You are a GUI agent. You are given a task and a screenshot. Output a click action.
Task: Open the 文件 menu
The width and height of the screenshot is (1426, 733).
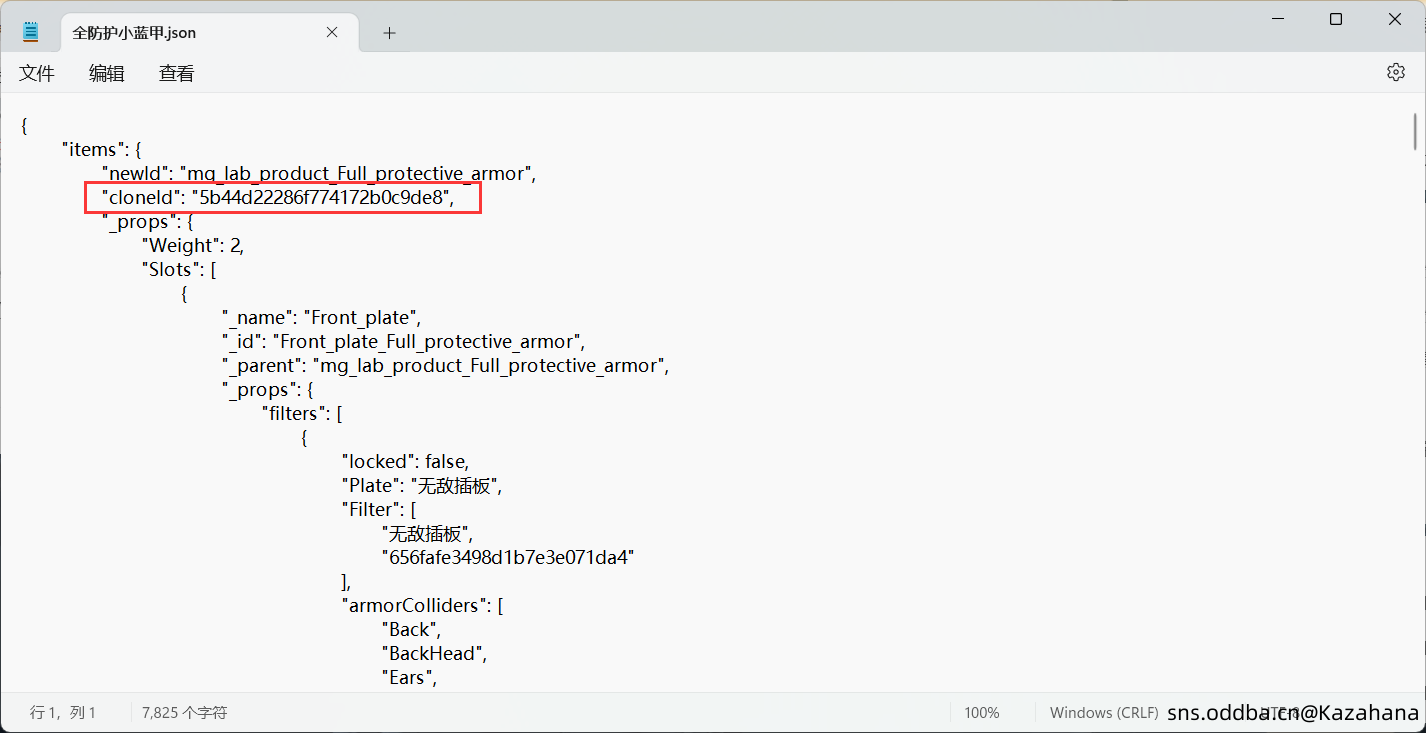coord(37,73)
